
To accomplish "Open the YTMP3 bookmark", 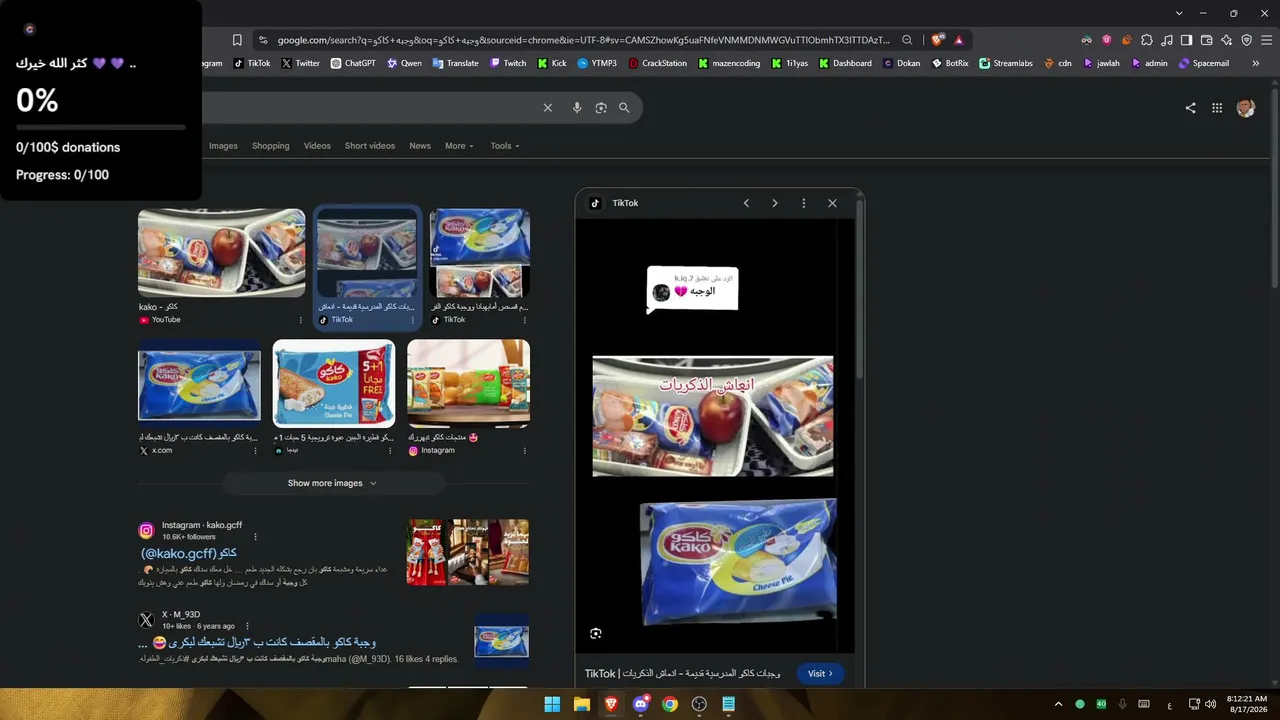I will tap(597, 63).
